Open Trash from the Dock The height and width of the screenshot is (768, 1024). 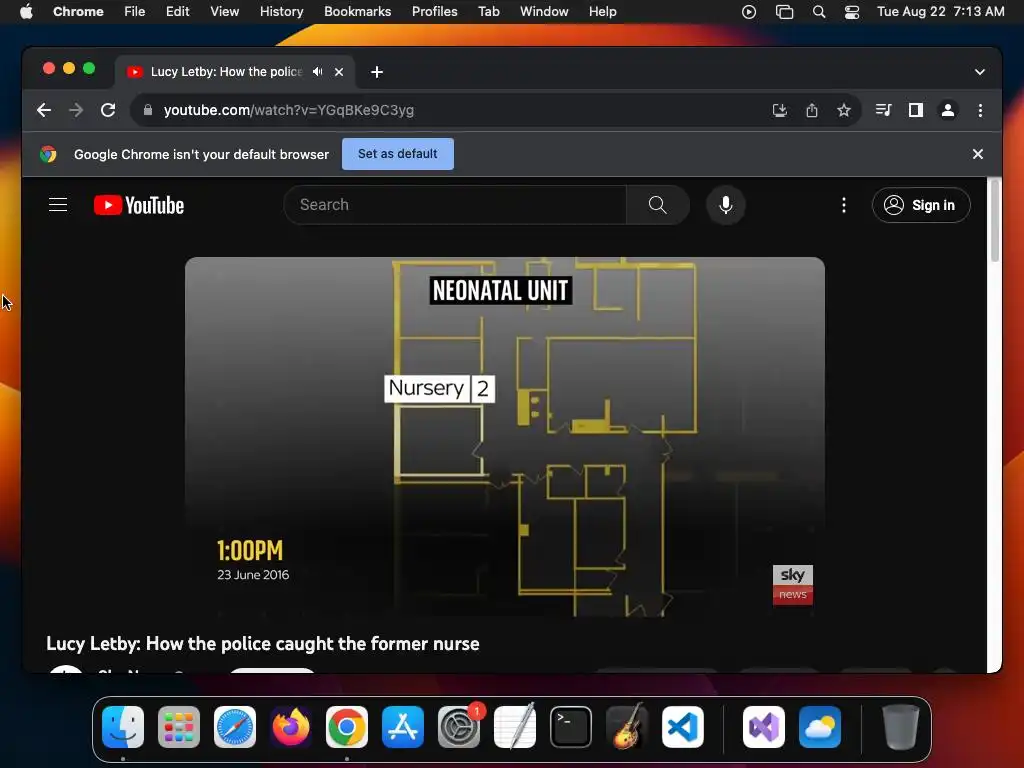click(901, 727)
